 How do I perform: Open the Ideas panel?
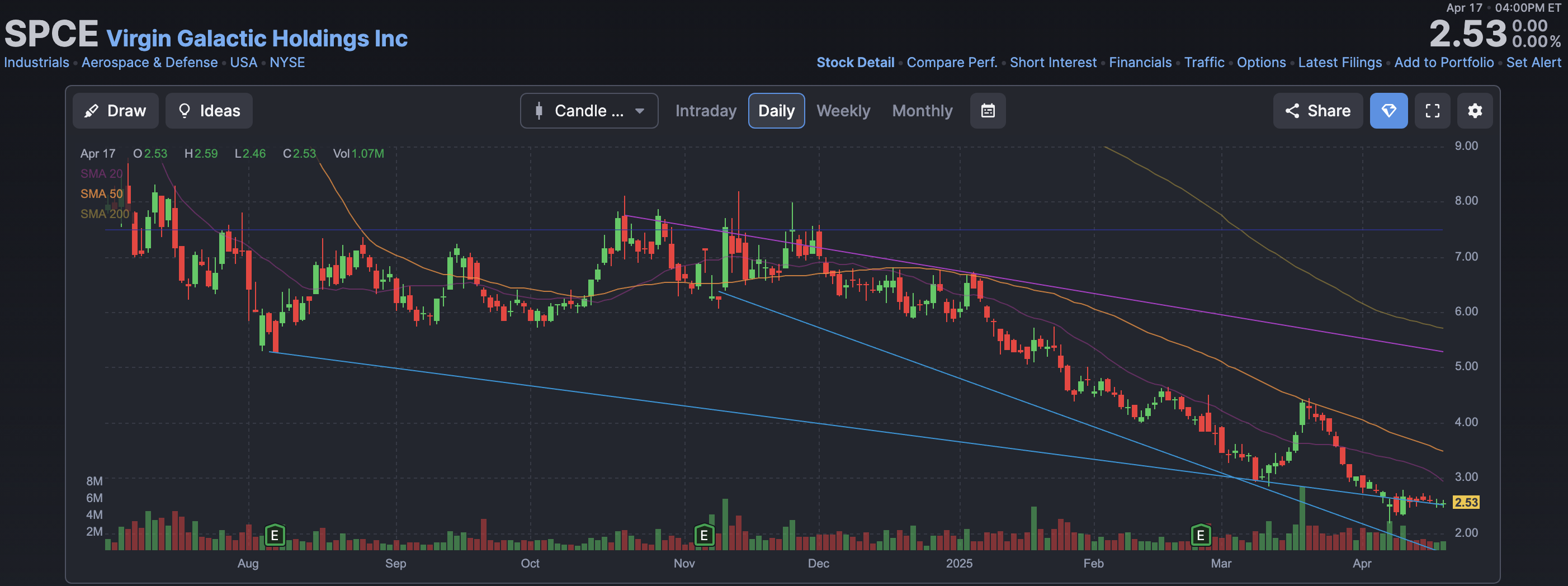click(x=209, y=111)
